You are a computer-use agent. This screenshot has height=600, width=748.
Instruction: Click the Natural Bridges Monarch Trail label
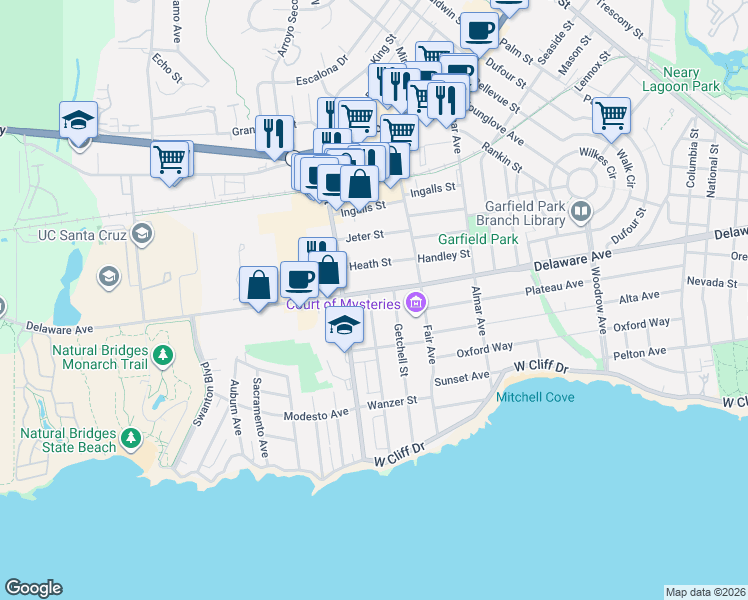[x=100, y=357]
